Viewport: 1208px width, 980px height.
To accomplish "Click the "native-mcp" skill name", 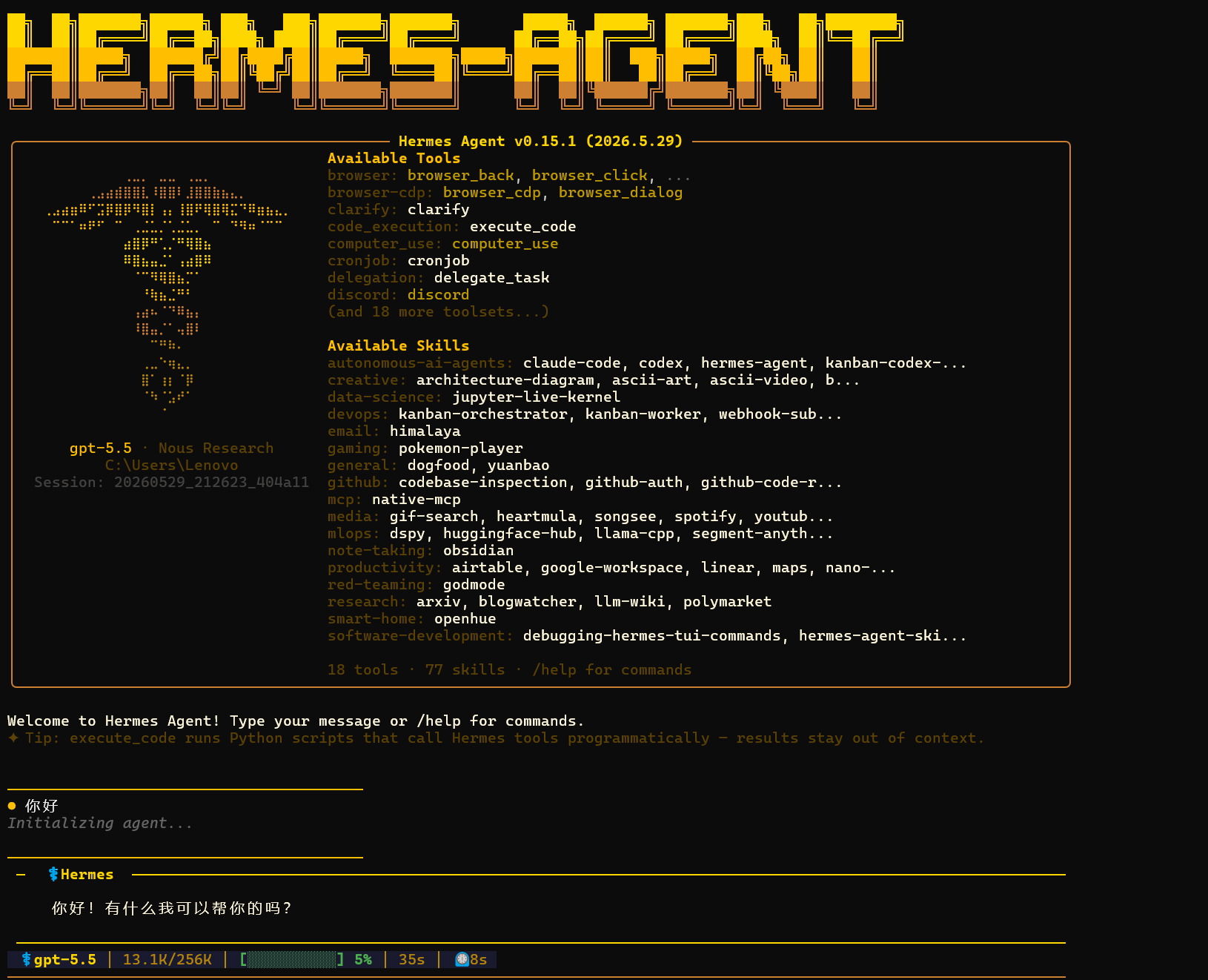I will 417,500.
